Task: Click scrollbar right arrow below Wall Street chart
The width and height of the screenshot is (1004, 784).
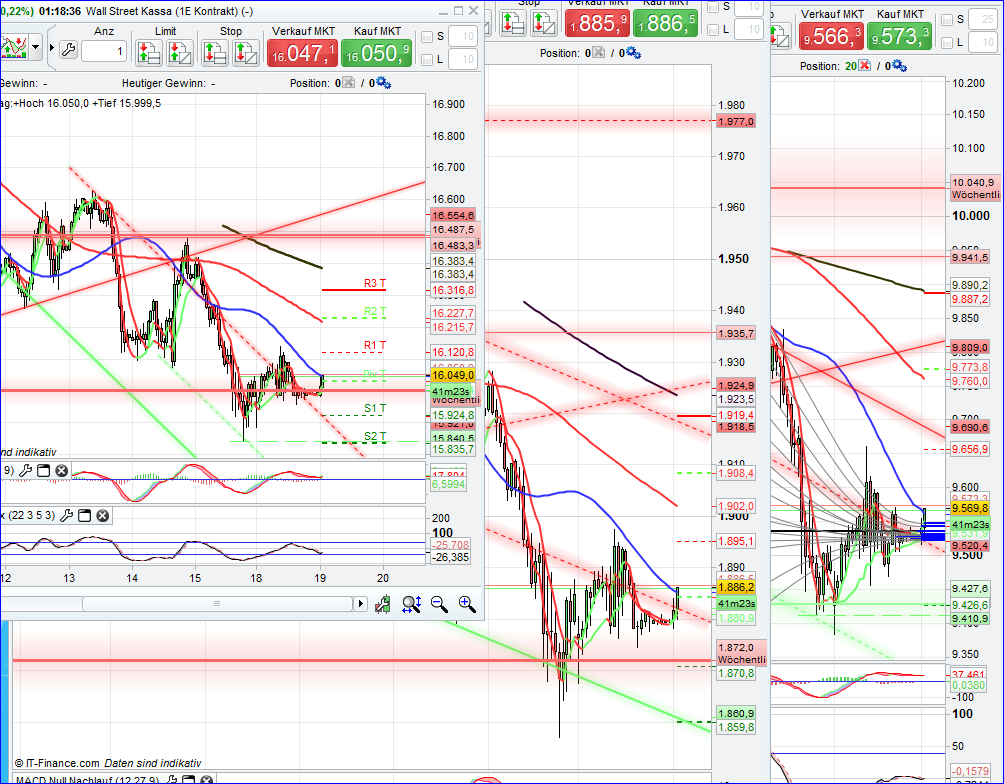Action: 361,604
